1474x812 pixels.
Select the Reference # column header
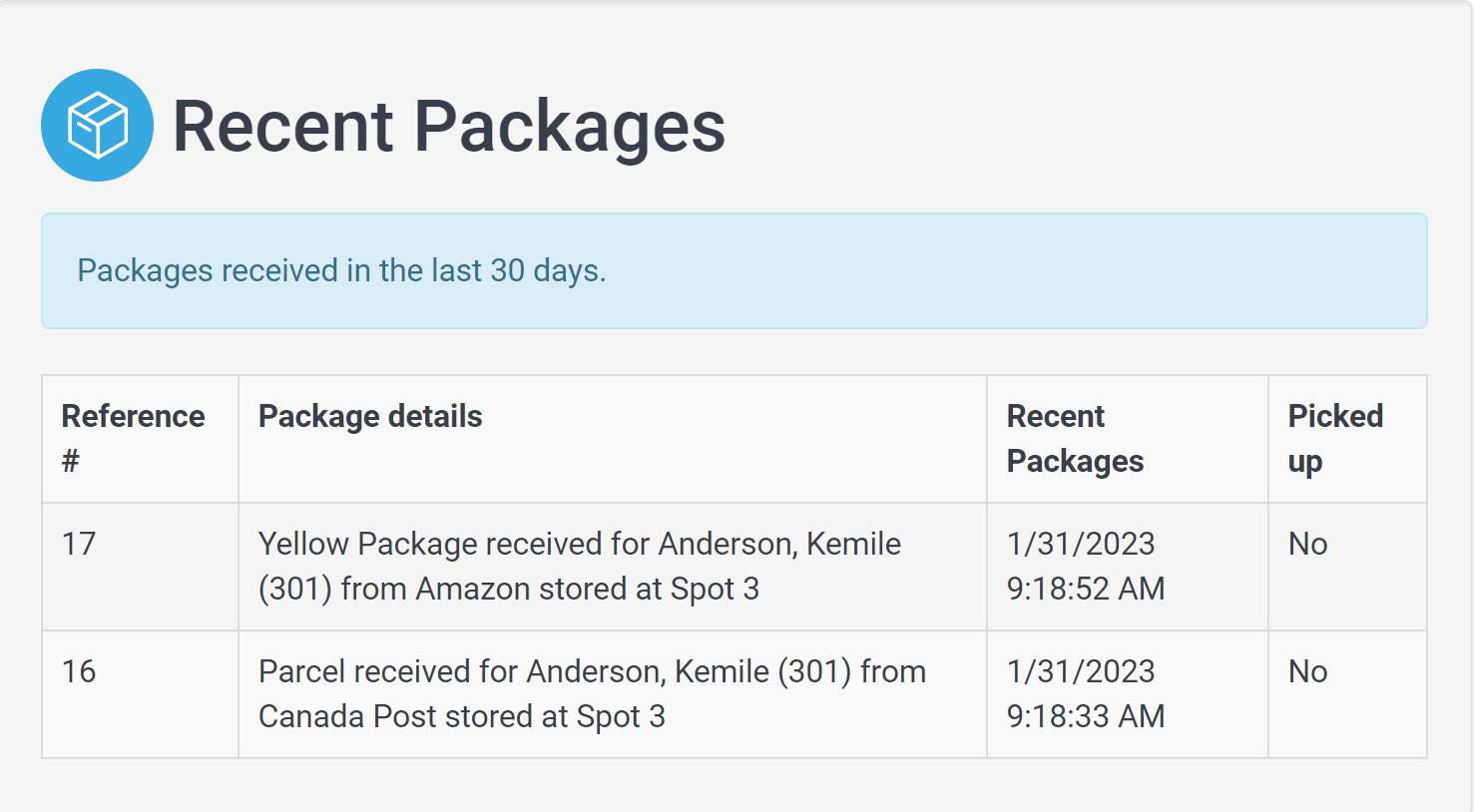click(x=140, y=439)
